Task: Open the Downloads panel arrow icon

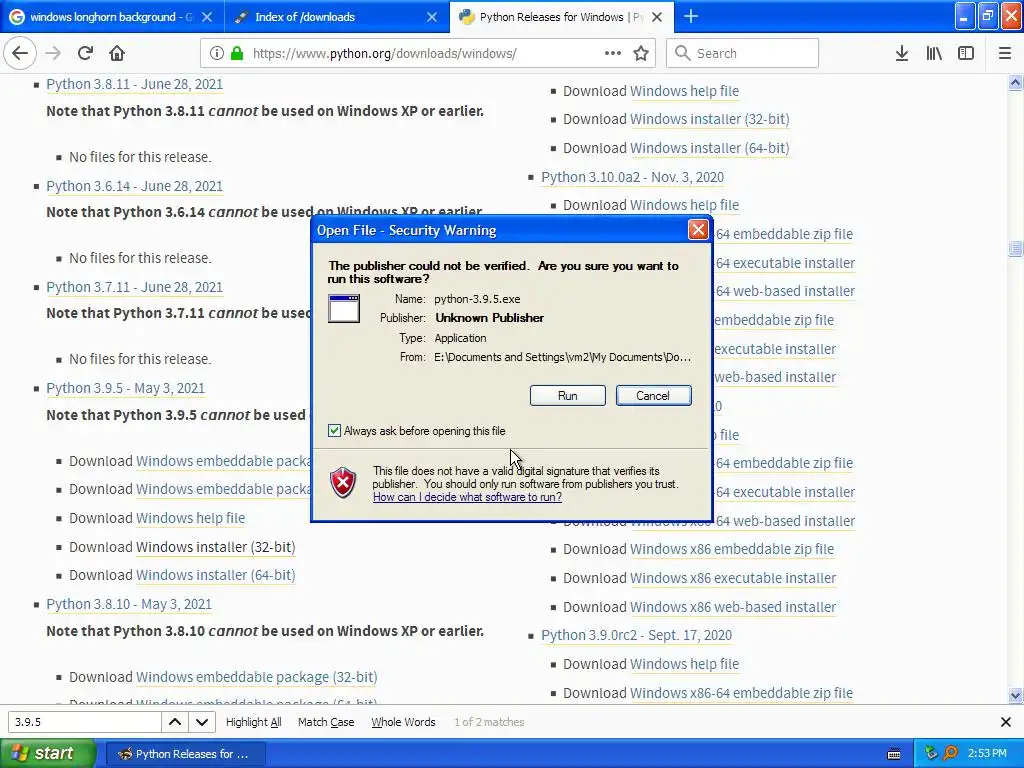Action: tap(902, 53)
